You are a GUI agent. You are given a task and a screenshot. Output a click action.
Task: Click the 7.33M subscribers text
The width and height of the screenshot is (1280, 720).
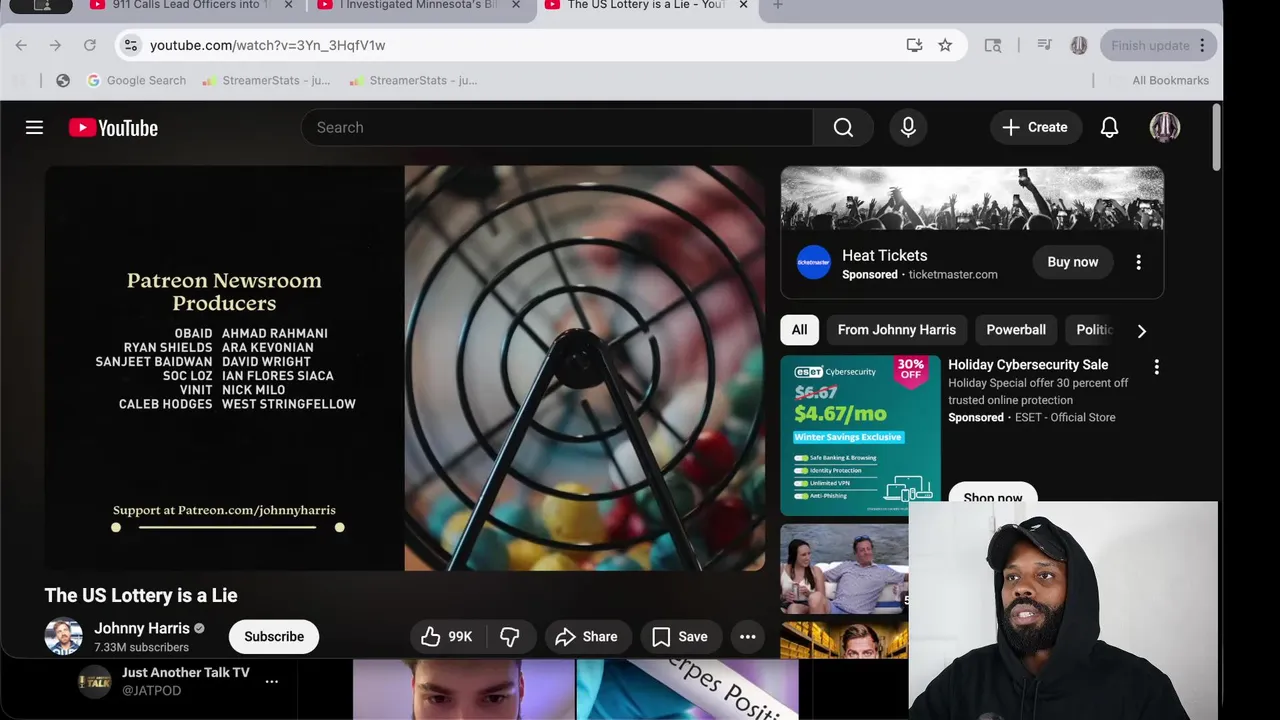tap(141, 647)
